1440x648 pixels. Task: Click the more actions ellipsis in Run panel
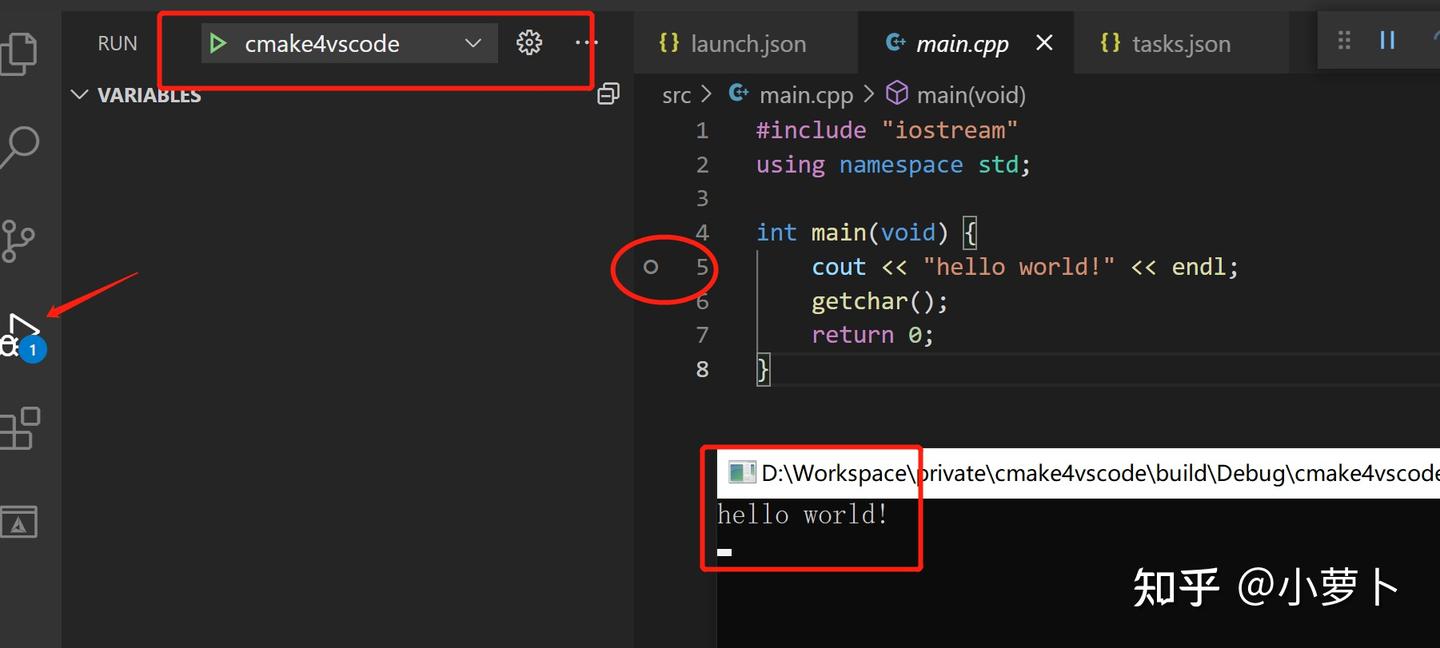coord(585,42)
